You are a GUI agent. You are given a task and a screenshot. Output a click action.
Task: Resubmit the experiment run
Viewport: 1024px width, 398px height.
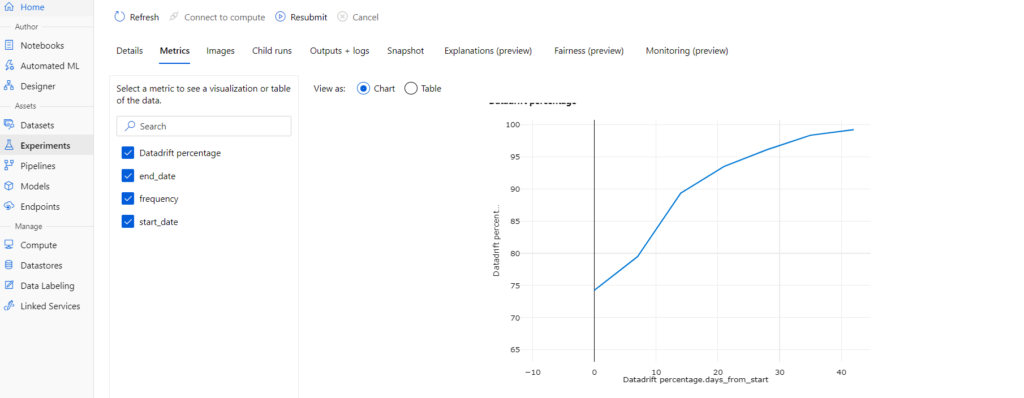click(301, 17)
